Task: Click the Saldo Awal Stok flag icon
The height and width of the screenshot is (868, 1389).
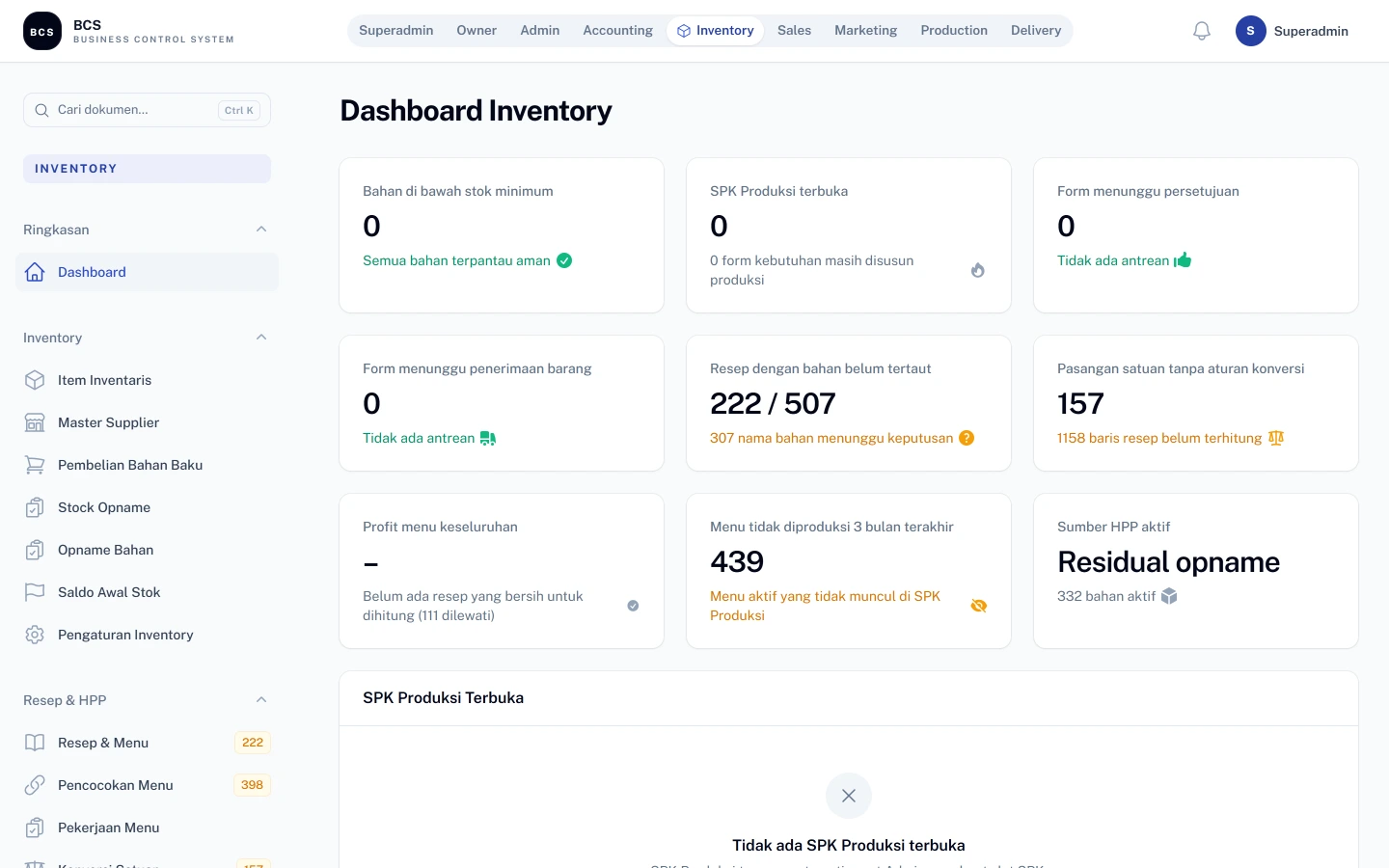Action: (35, 592)
